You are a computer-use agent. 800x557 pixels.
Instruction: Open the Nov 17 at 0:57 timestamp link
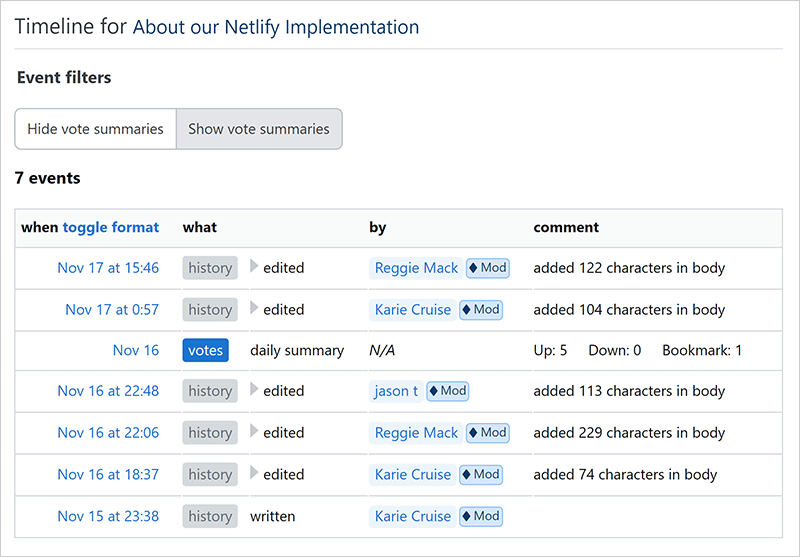point(112,309)
